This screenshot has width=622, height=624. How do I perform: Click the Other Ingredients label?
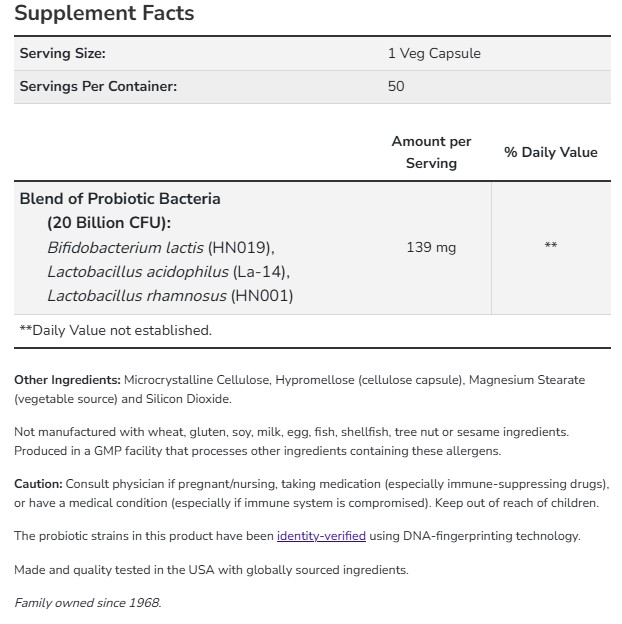pos(67,380)
